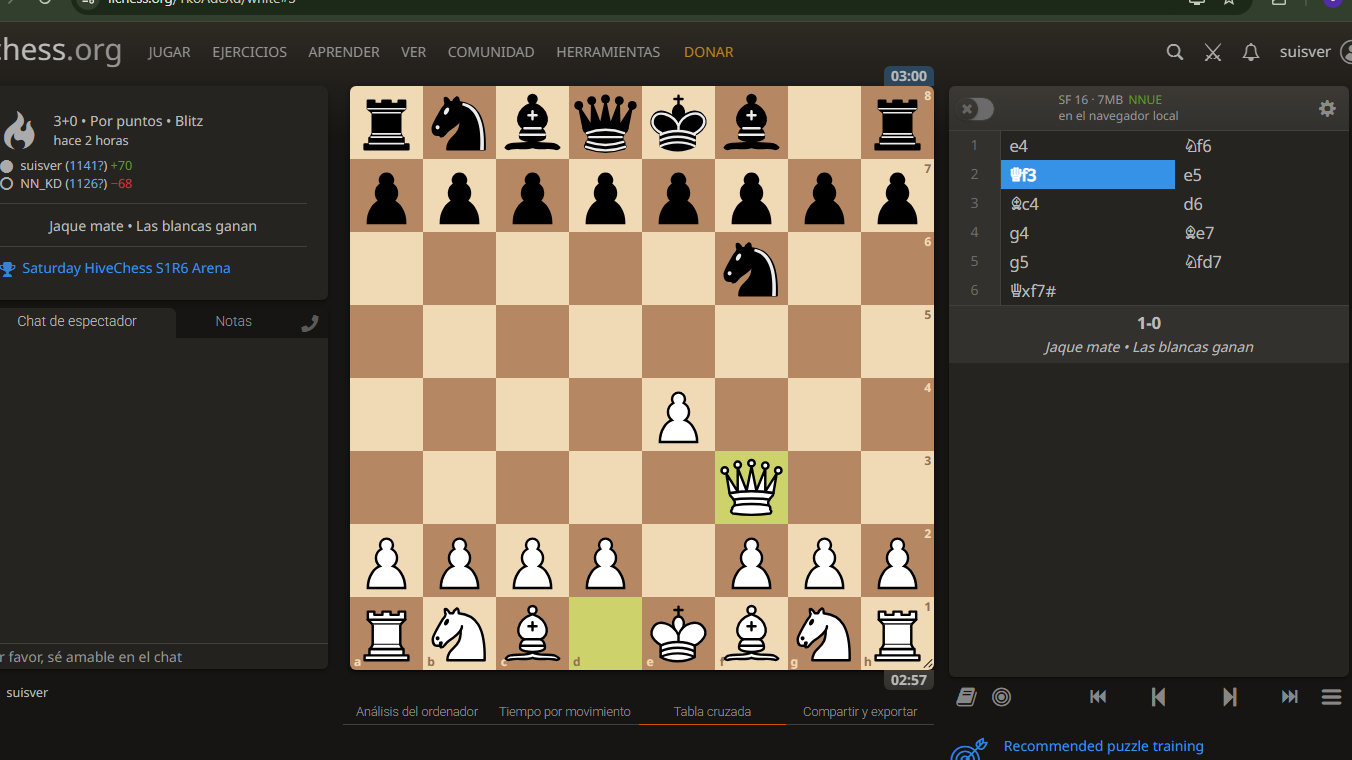Open the search magnifier icon

coord(1175,52)
